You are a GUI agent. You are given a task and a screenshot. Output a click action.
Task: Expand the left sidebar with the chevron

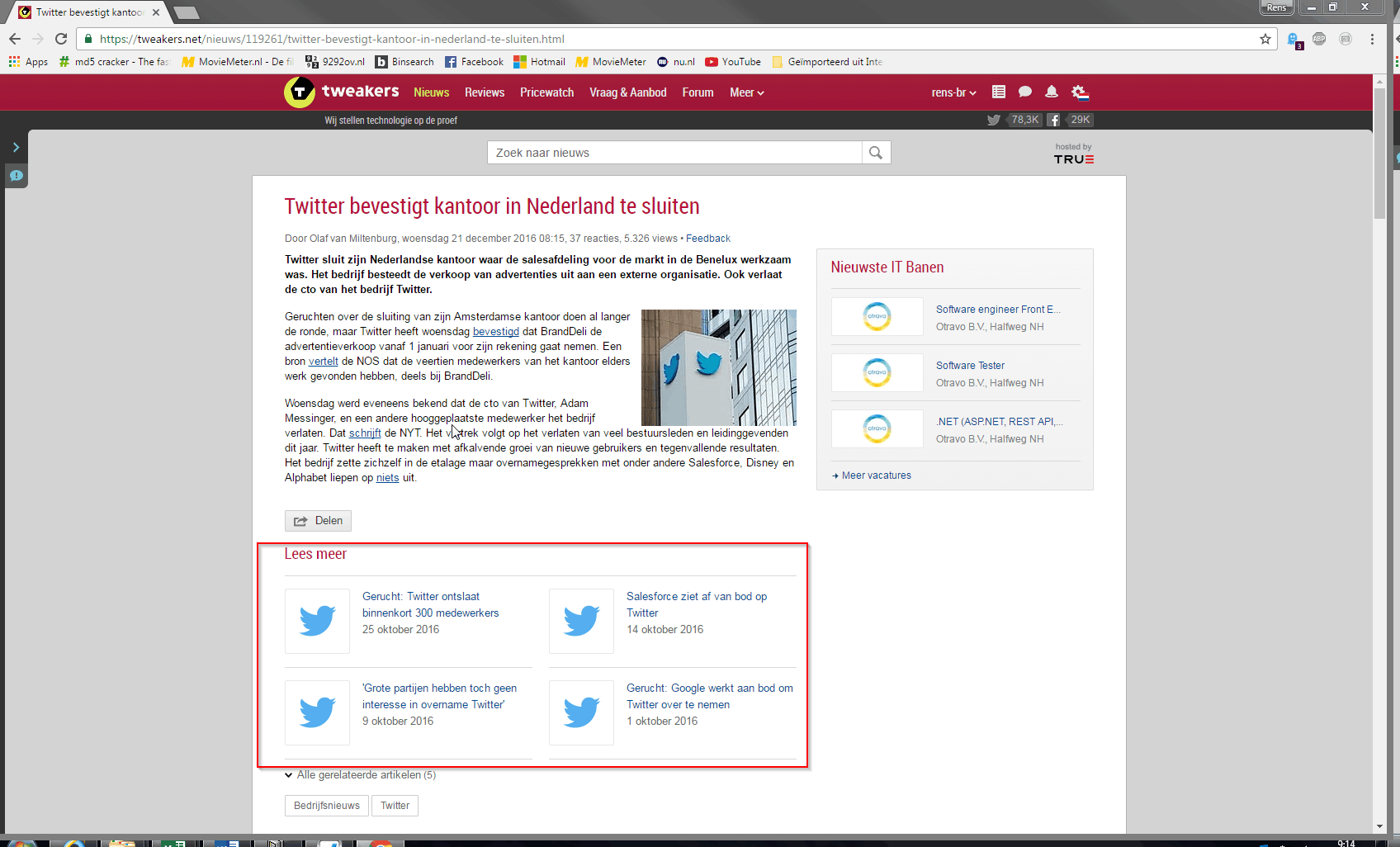click(x=16, y=147)
